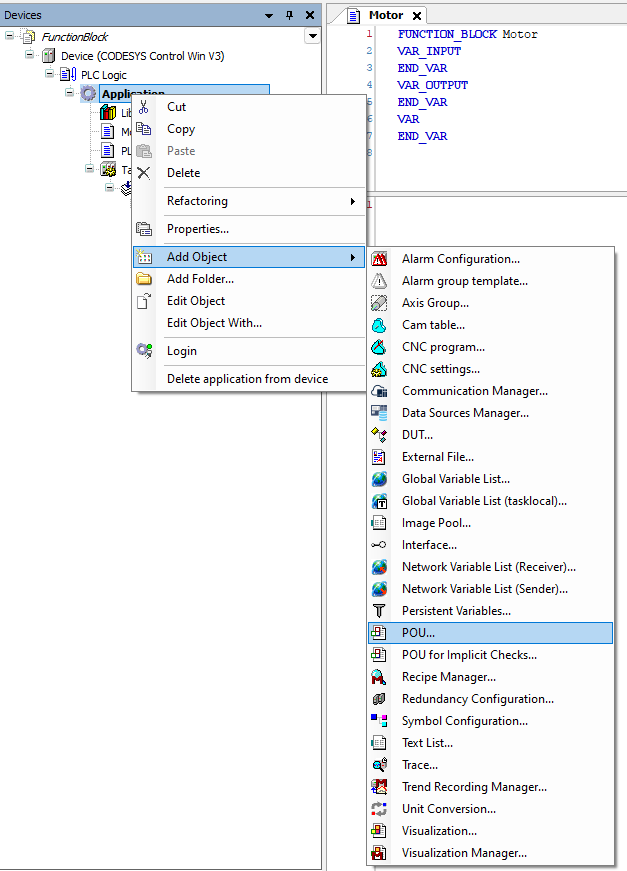The height and width of the screenshot is (871, 627).
Task: Click the Alarm group template icon
Action: pyautogui.click(x=379, y=281)
